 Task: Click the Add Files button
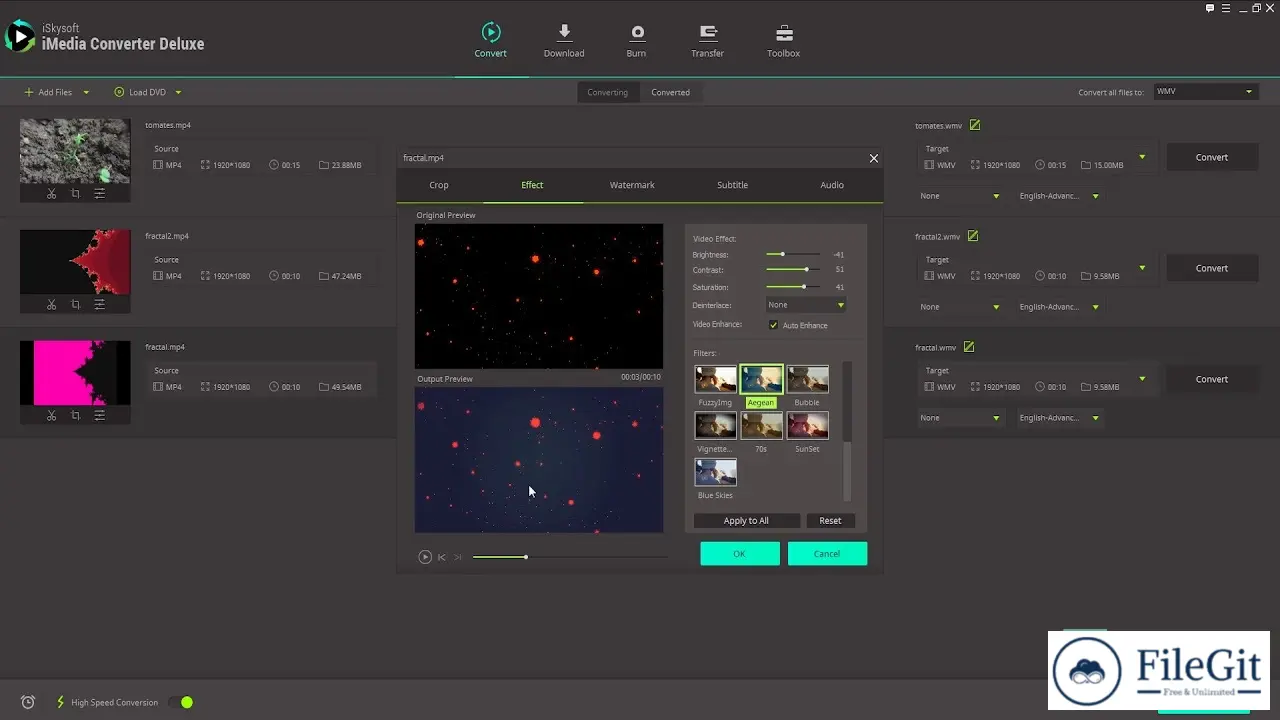click(x=48, y=92)
